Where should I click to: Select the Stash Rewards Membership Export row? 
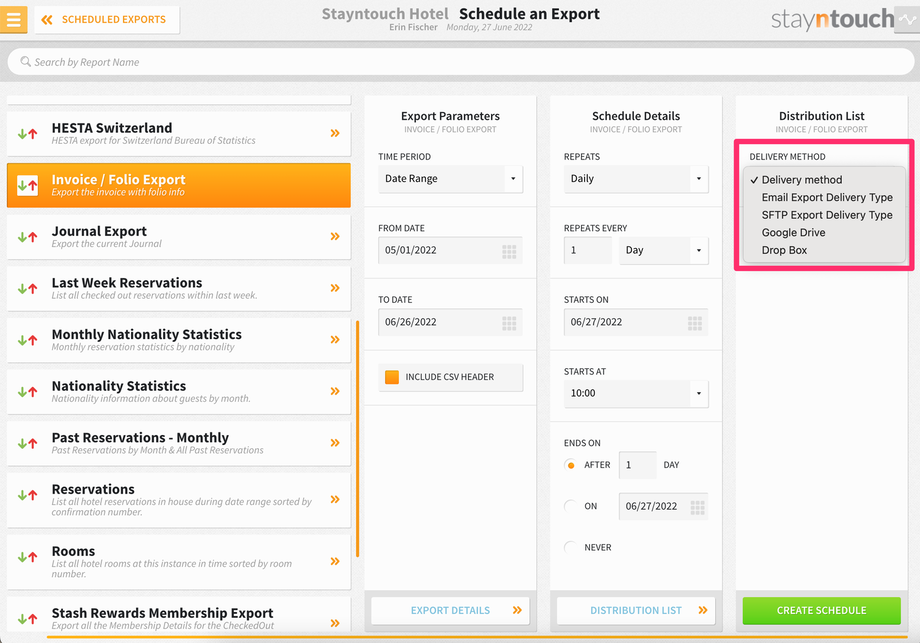[178, 616]
